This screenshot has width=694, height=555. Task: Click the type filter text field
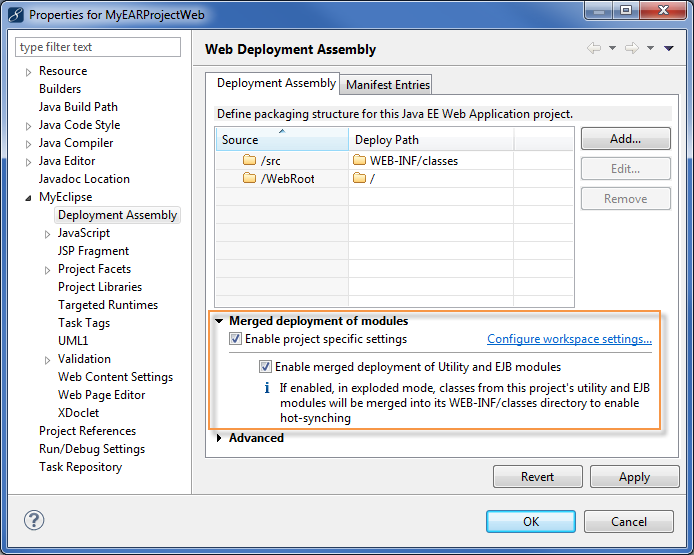click(x=98, y=47)
